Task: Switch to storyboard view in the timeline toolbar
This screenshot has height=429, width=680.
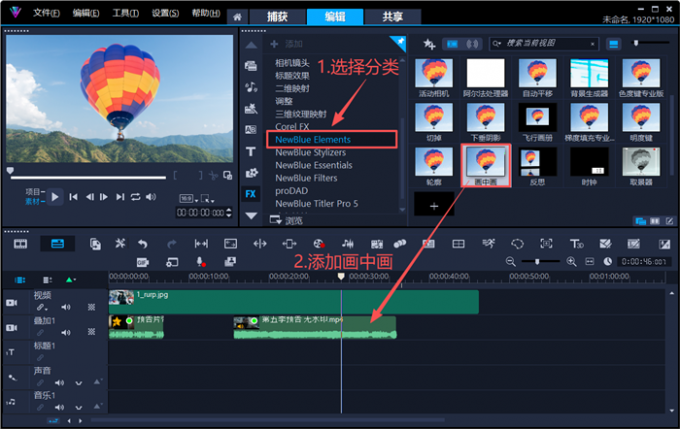Action: 20,244
